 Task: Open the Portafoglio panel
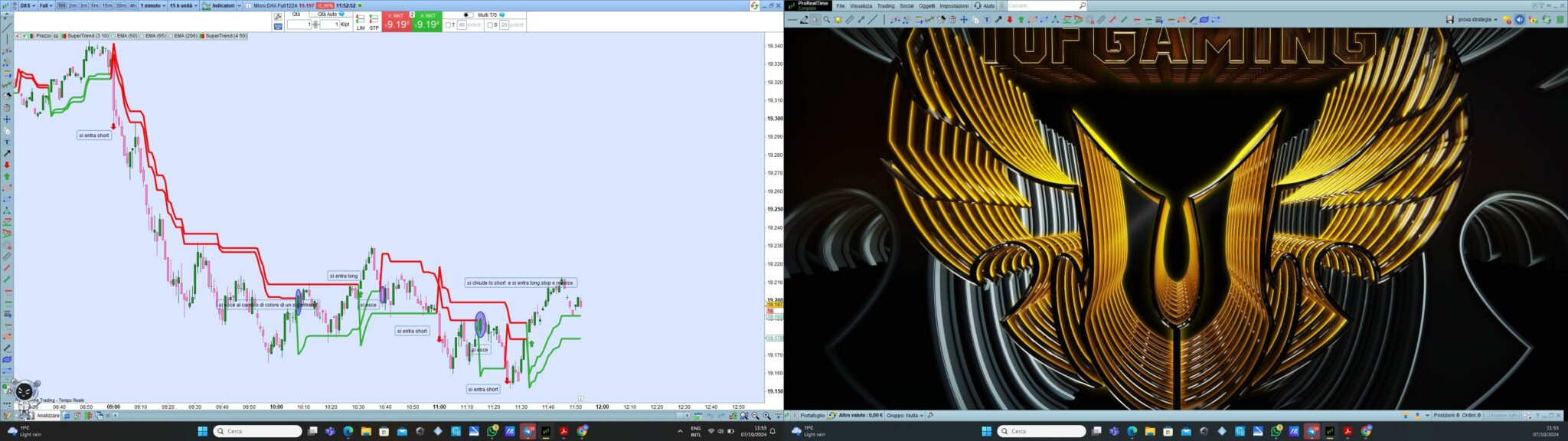pos(812,416)
